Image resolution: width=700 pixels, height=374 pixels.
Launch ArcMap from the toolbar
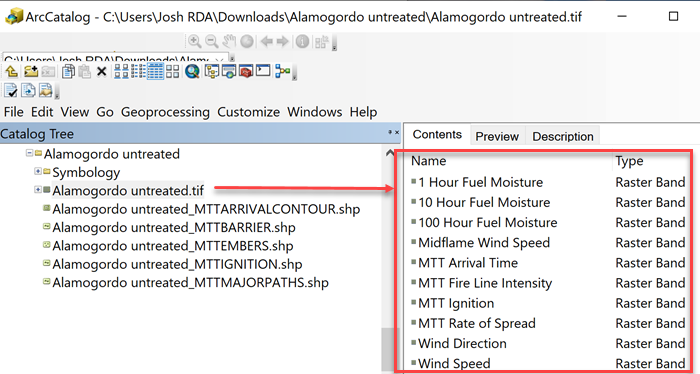(x=192, y=71)
